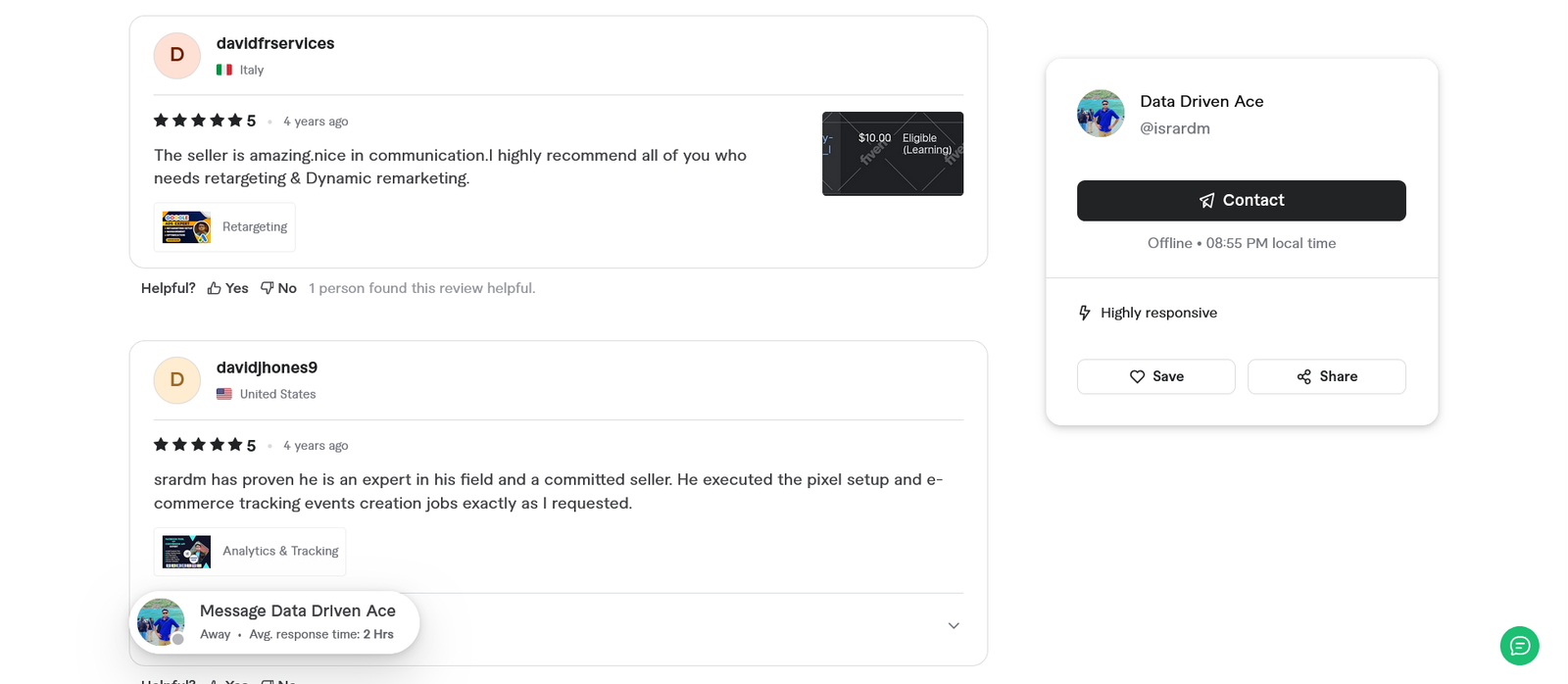Click Data Driven Ace's profile picture
Viewport: 1568px width, 684px height.
(1101, 113)
